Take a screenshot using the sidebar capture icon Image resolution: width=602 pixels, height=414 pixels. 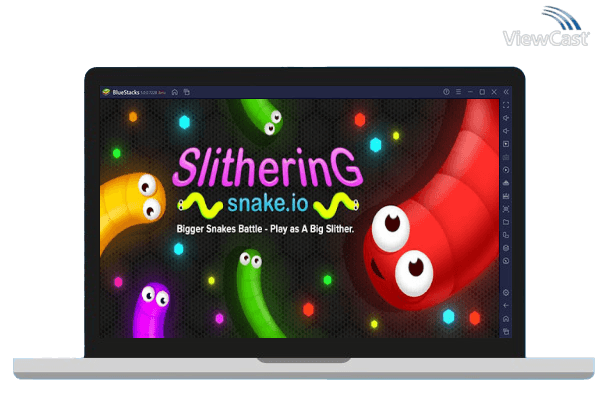tap(506, 209)
